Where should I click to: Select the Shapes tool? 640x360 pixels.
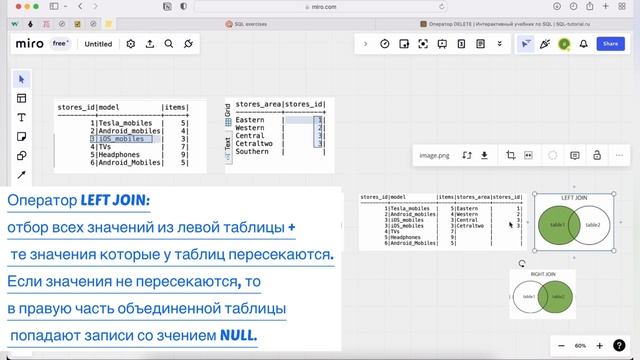pyautogui.click(x=22, y=156)
